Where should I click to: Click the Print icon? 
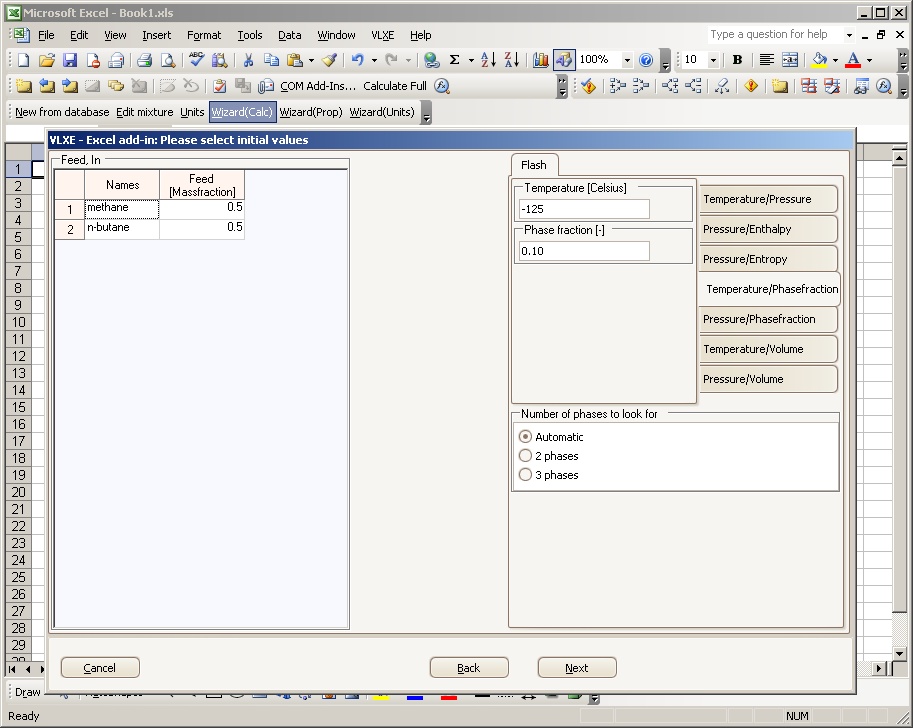tap(144, 59)
